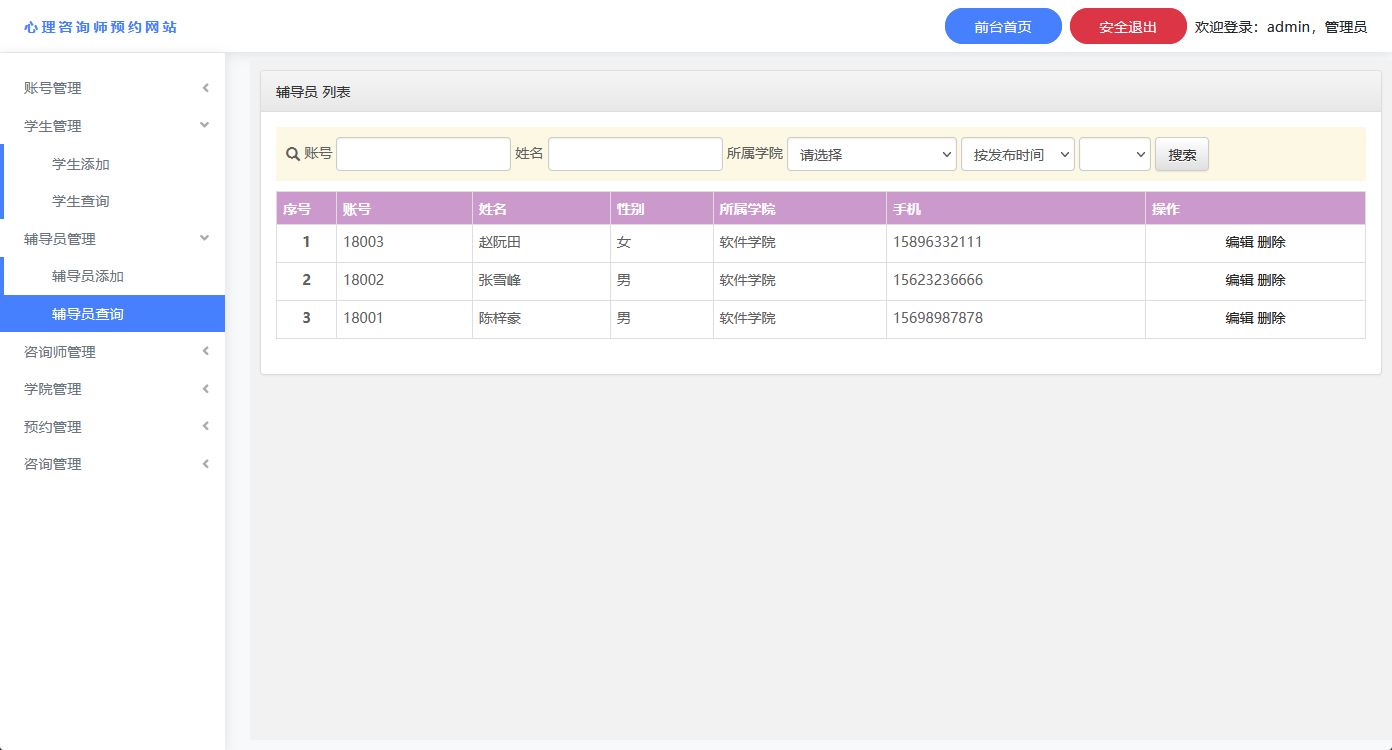Collapse the 学生管理 menu chevron
Screen dimensions: 1392x750
pyautogui.click(x=205, y=125)
